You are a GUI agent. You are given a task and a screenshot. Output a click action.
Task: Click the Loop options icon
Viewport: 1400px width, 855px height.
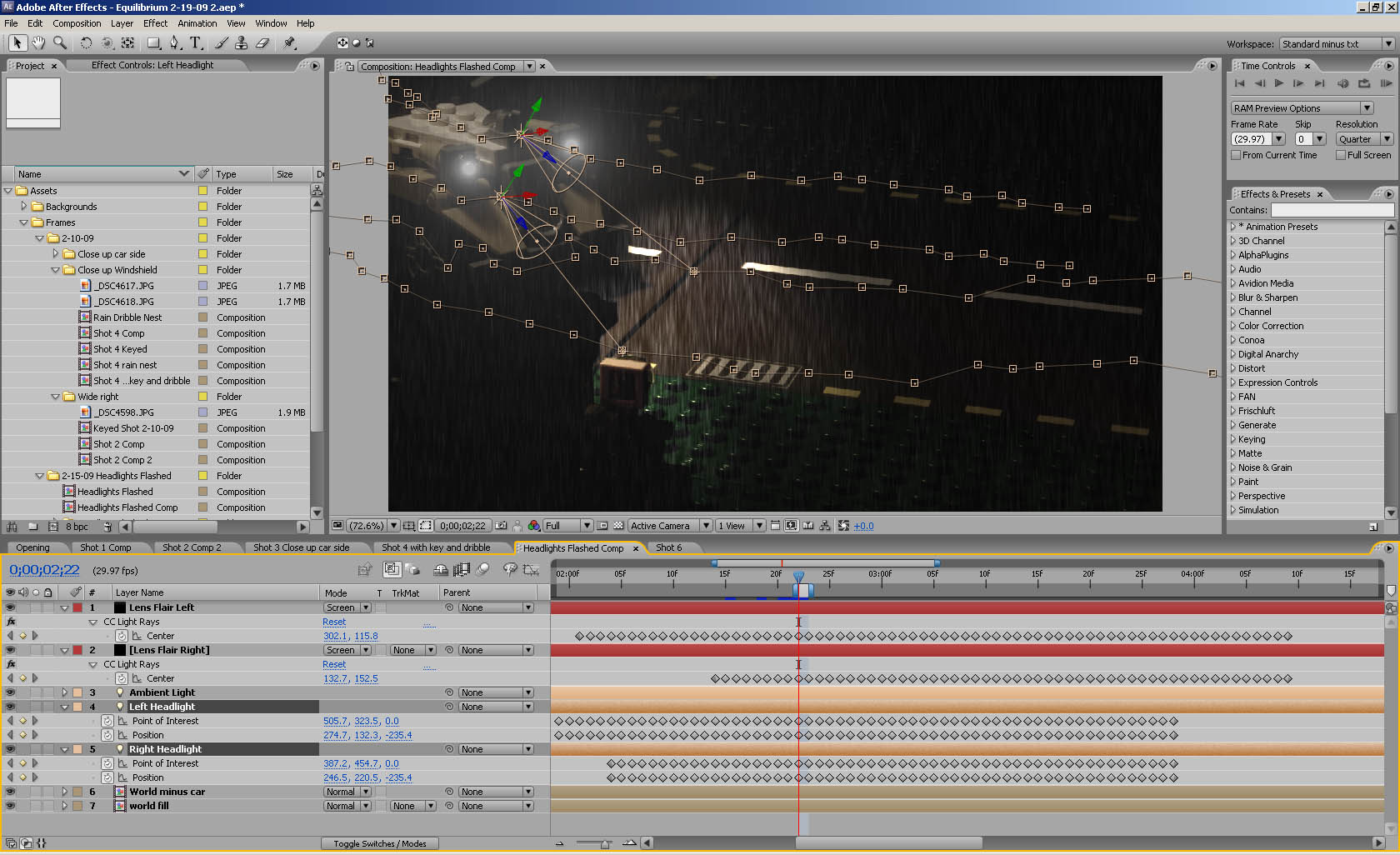point(1364,83)
